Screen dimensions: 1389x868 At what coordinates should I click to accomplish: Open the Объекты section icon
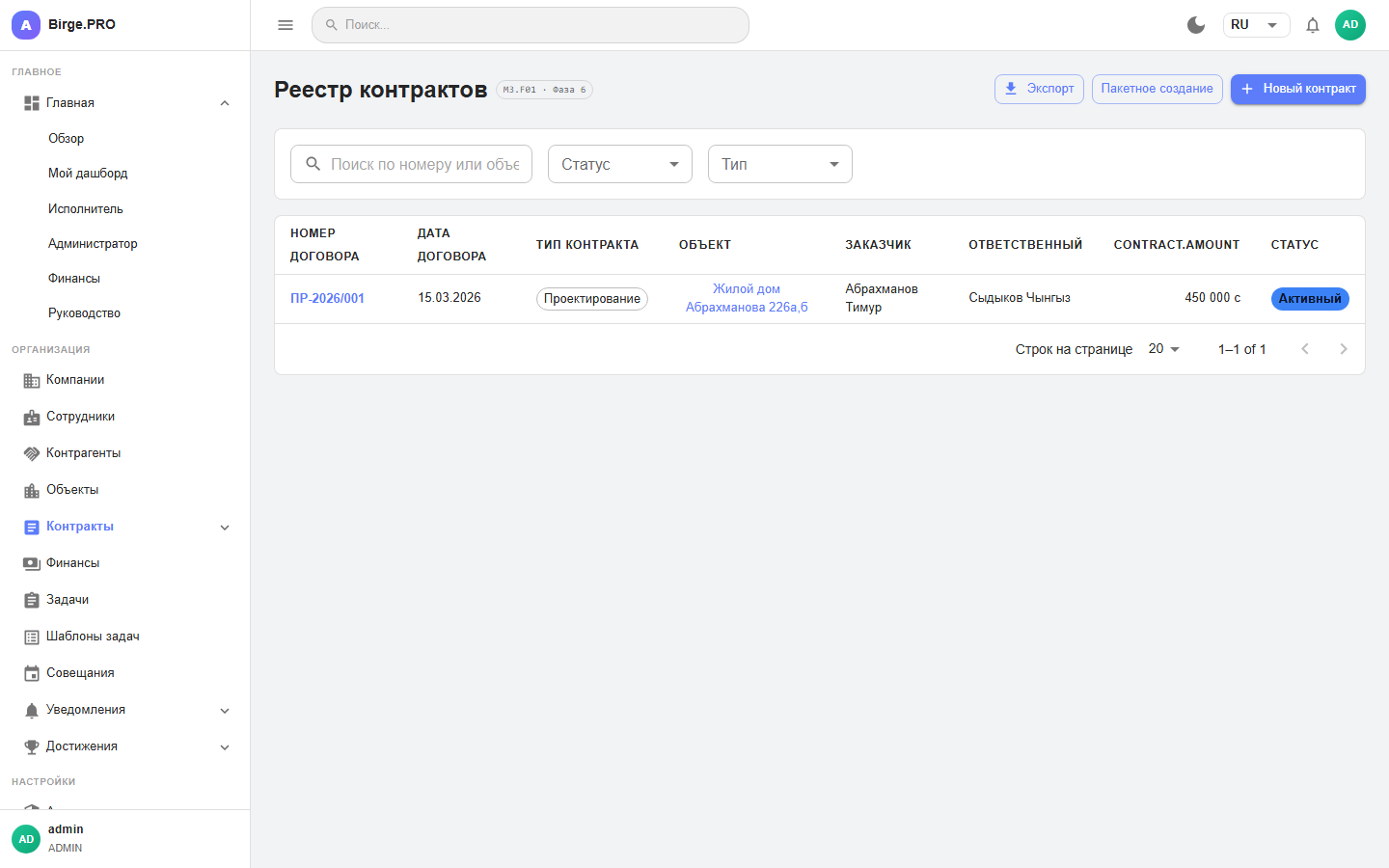(x=28, y=489)
